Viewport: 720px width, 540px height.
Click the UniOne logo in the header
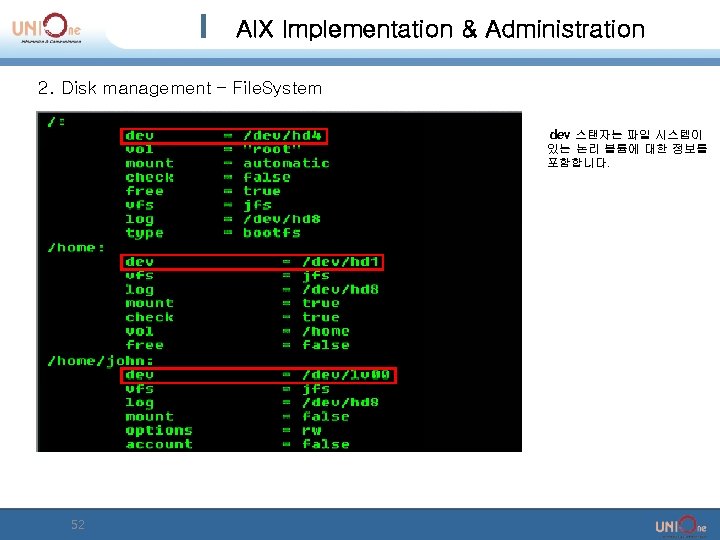click(x=46, y=28)
